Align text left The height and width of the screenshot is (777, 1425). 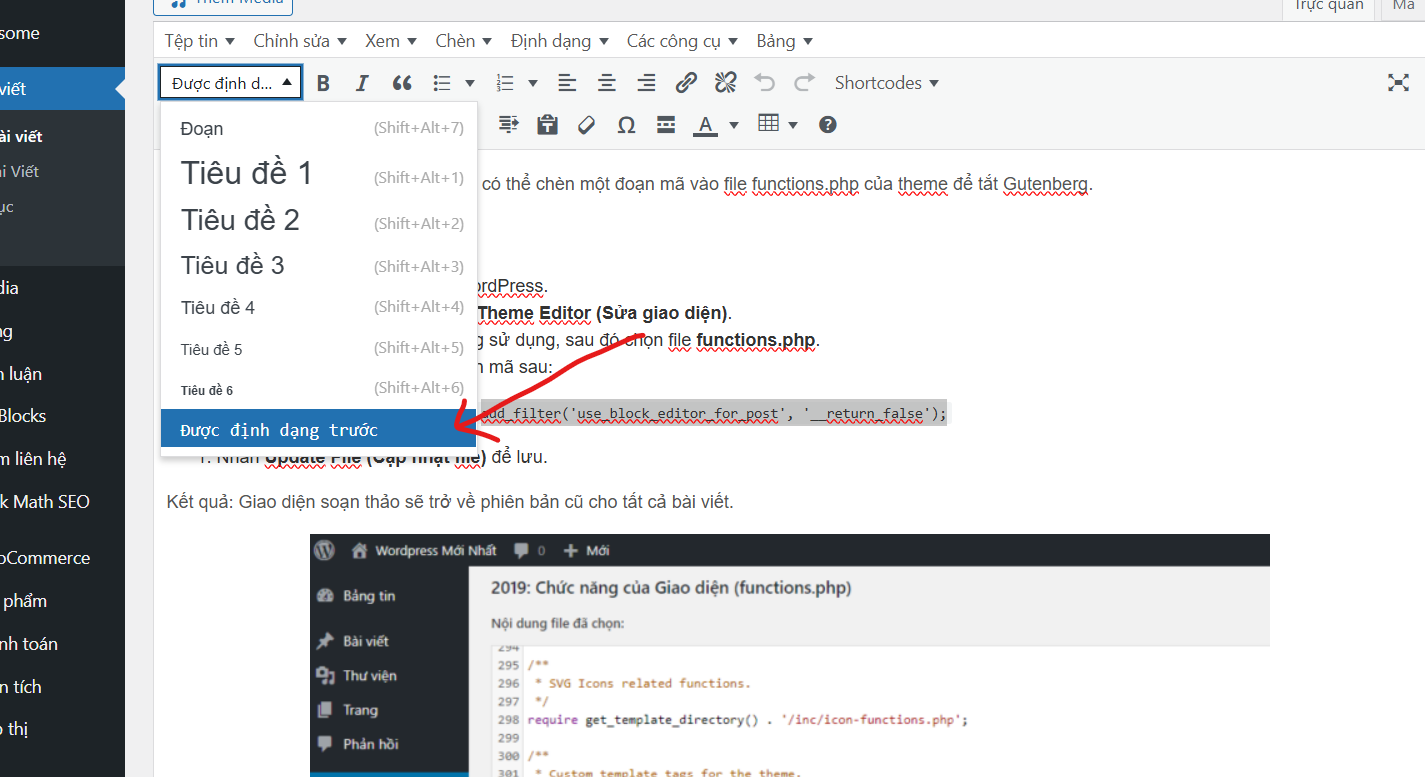point(567,83)
